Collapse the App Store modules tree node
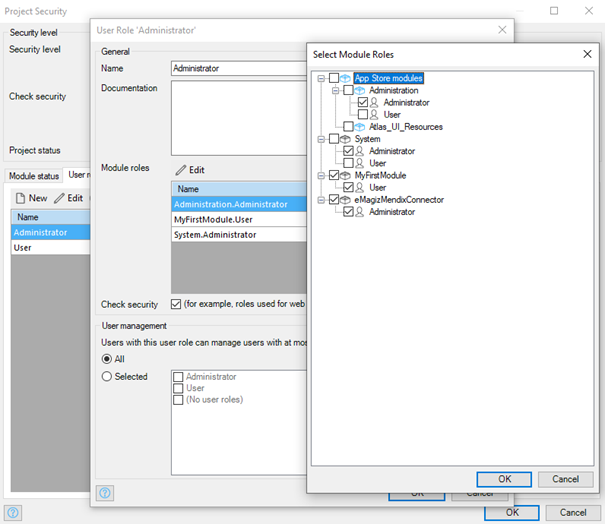 (x=321, y=79)
